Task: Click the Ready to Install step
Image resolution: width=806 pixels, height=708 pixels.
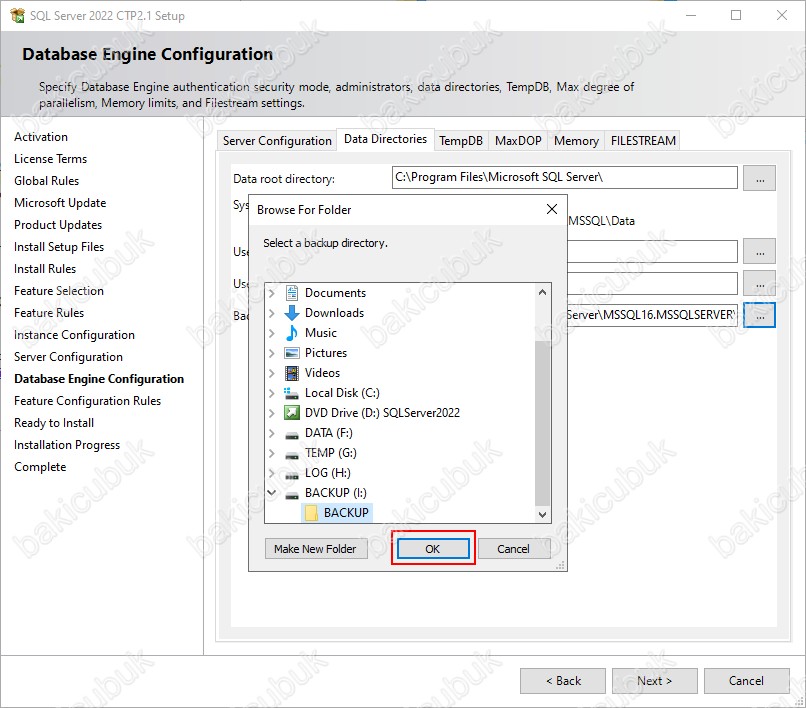Action: click(x=54, y=423)
